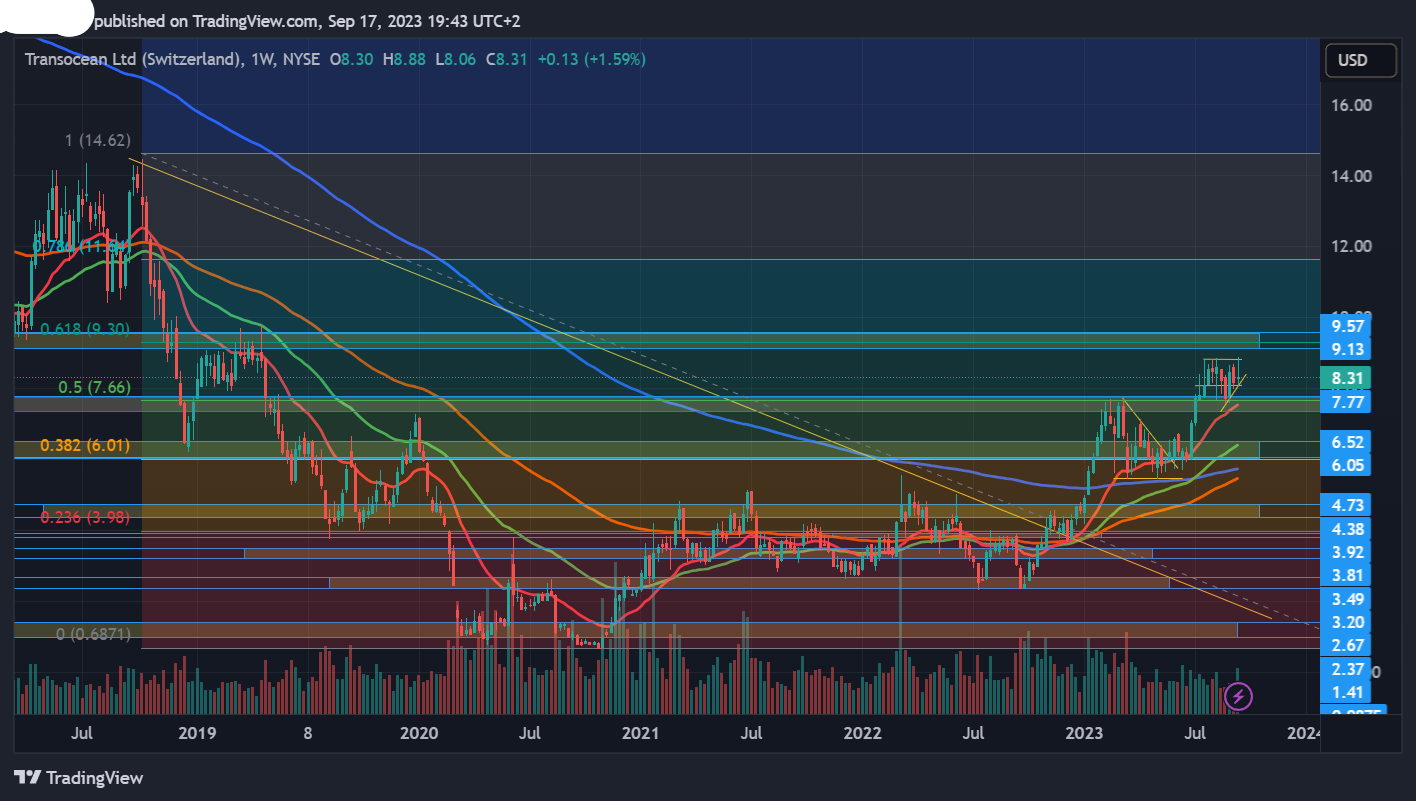Click the 2023 time axis label
Screen dimensions: 1416x801
tap(1084, 733)
